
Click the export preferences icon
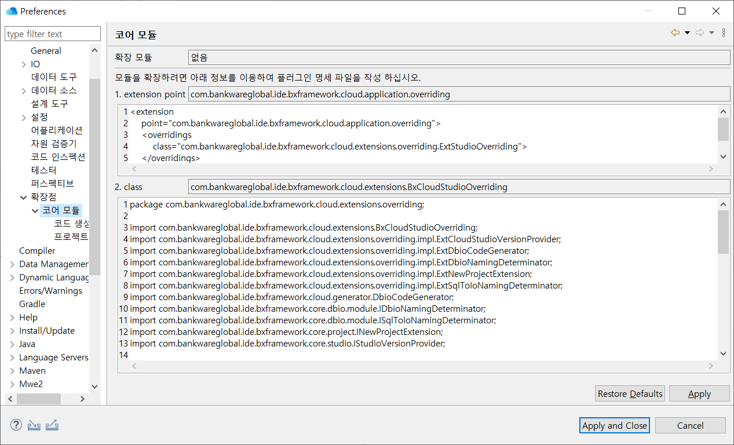(x=52, y=425)
